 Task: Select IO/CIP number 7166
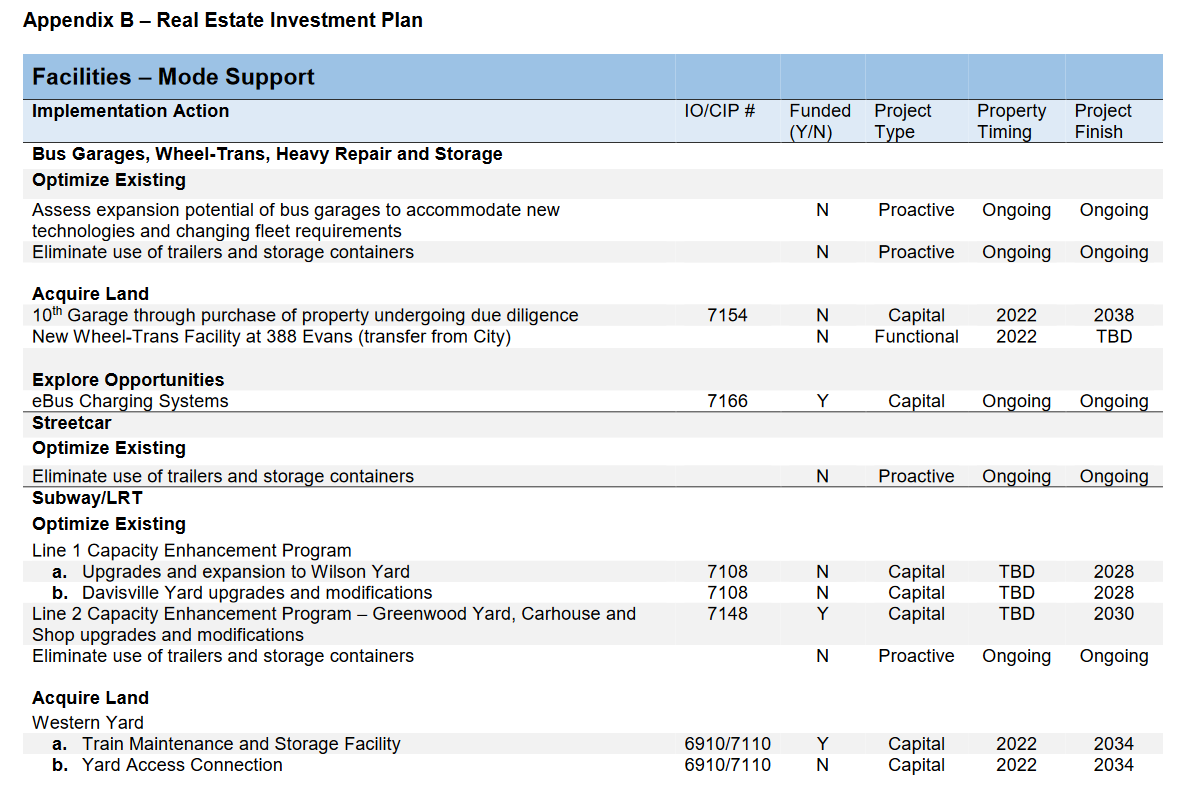(726, 401)
